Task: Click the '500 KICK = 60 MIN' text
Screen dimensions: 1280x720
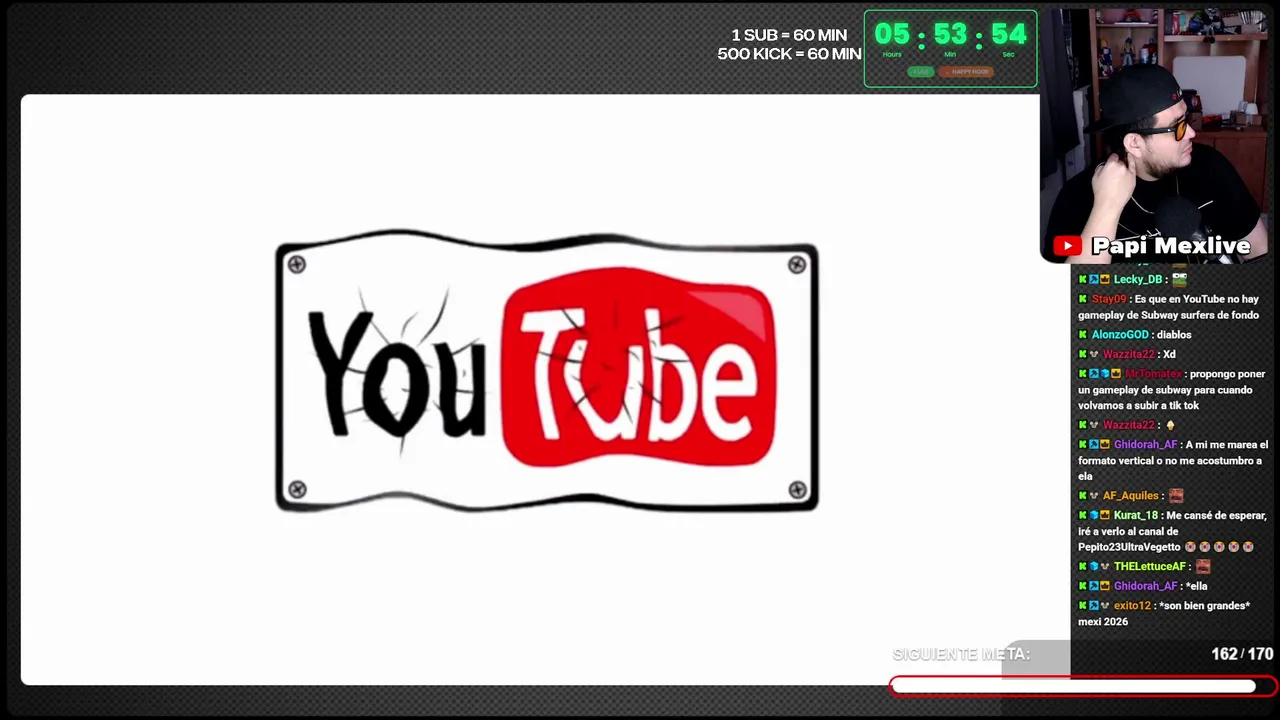Action: 789,54
